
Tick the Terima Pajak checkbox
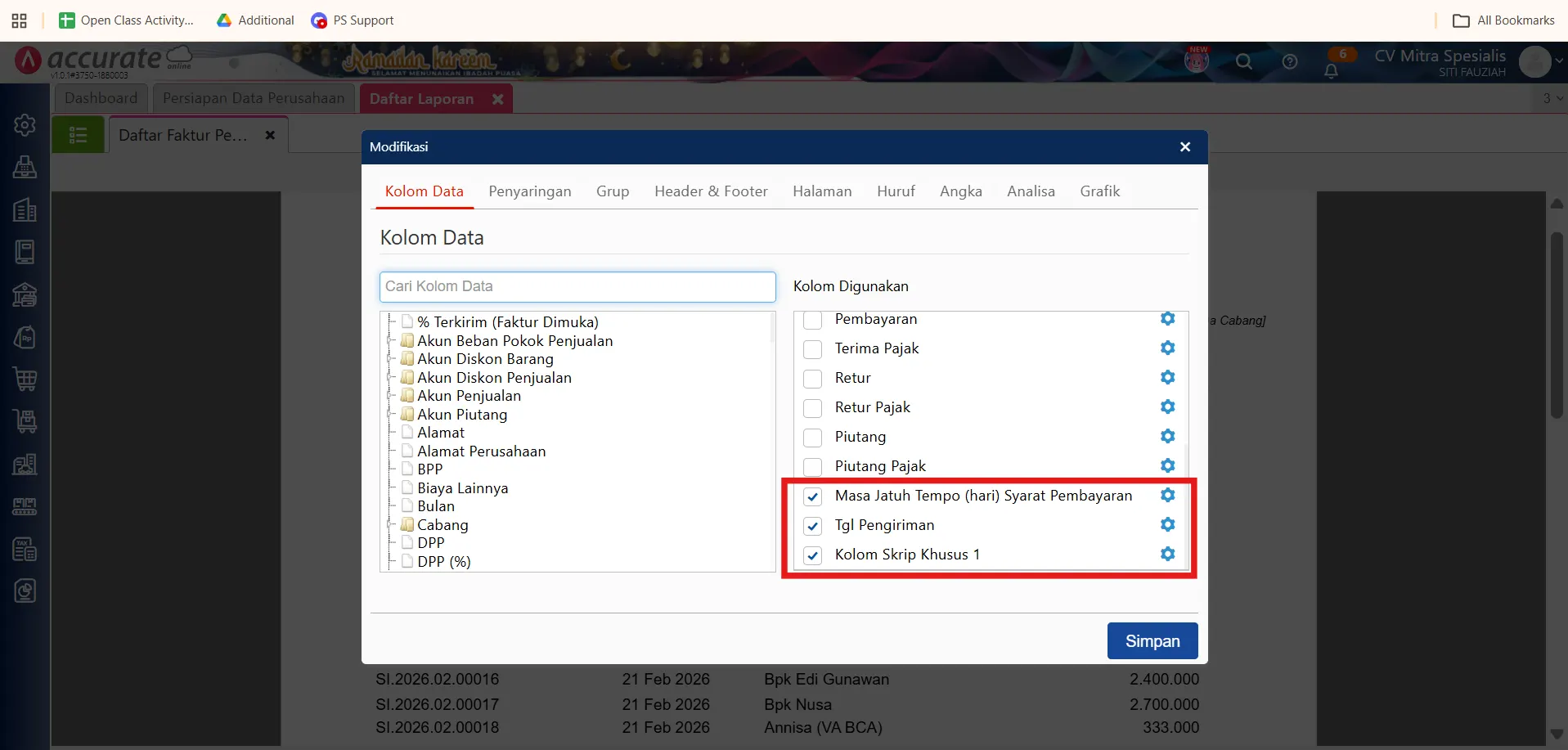pos(812,349)
